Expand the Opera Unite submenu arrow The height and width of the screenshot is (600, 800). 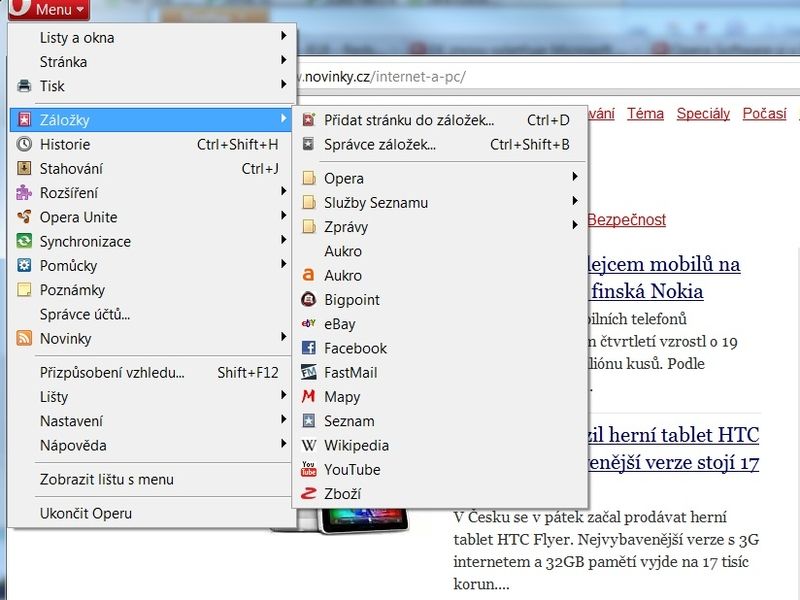284,216
